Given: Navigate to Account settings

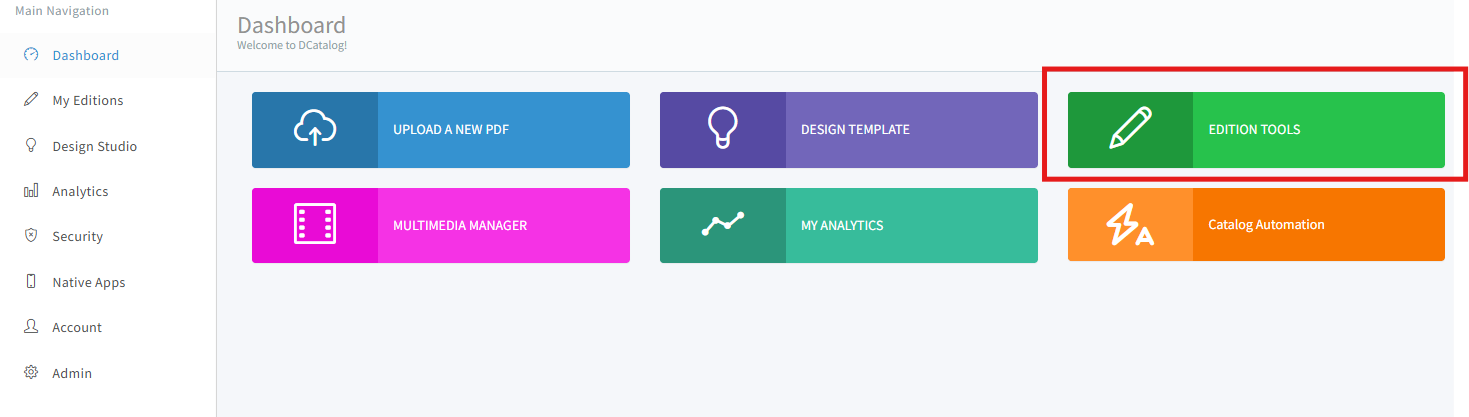Looking at the screenshot, I should (77, 327).
